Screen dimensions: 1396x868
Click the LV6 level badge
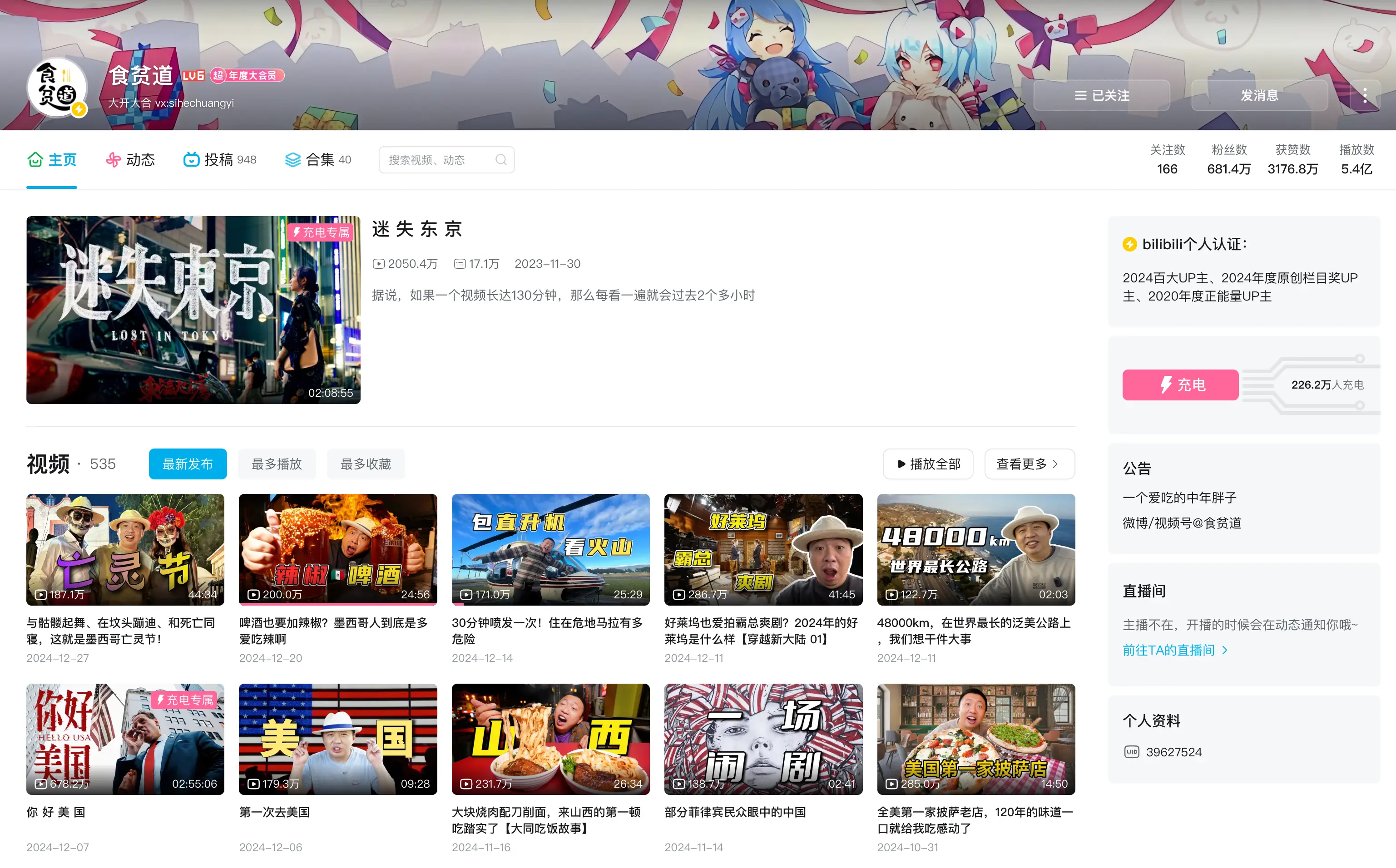coord(193,75)
